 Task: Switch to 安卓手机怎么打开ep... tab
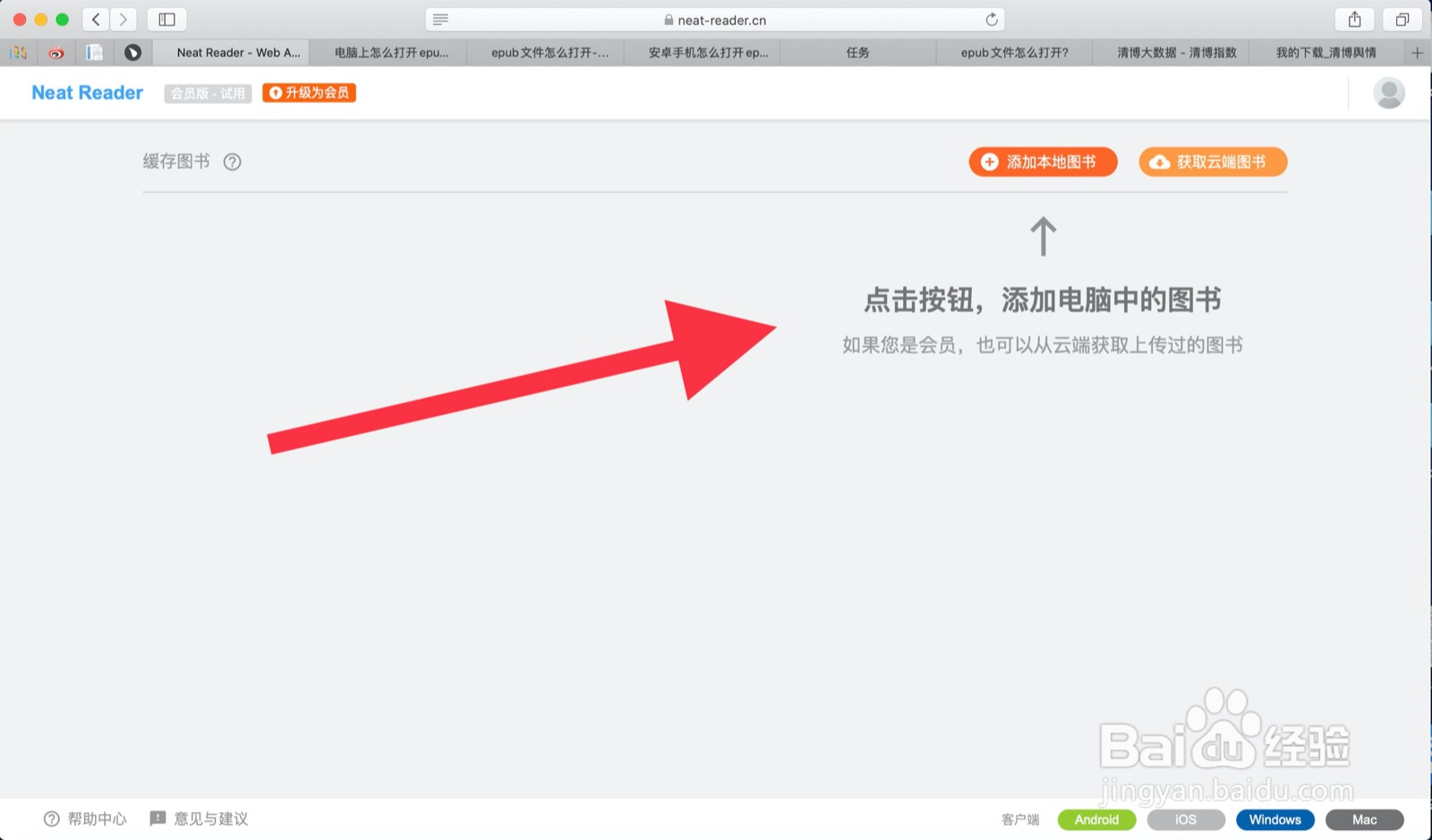click(x=702, y=53)
